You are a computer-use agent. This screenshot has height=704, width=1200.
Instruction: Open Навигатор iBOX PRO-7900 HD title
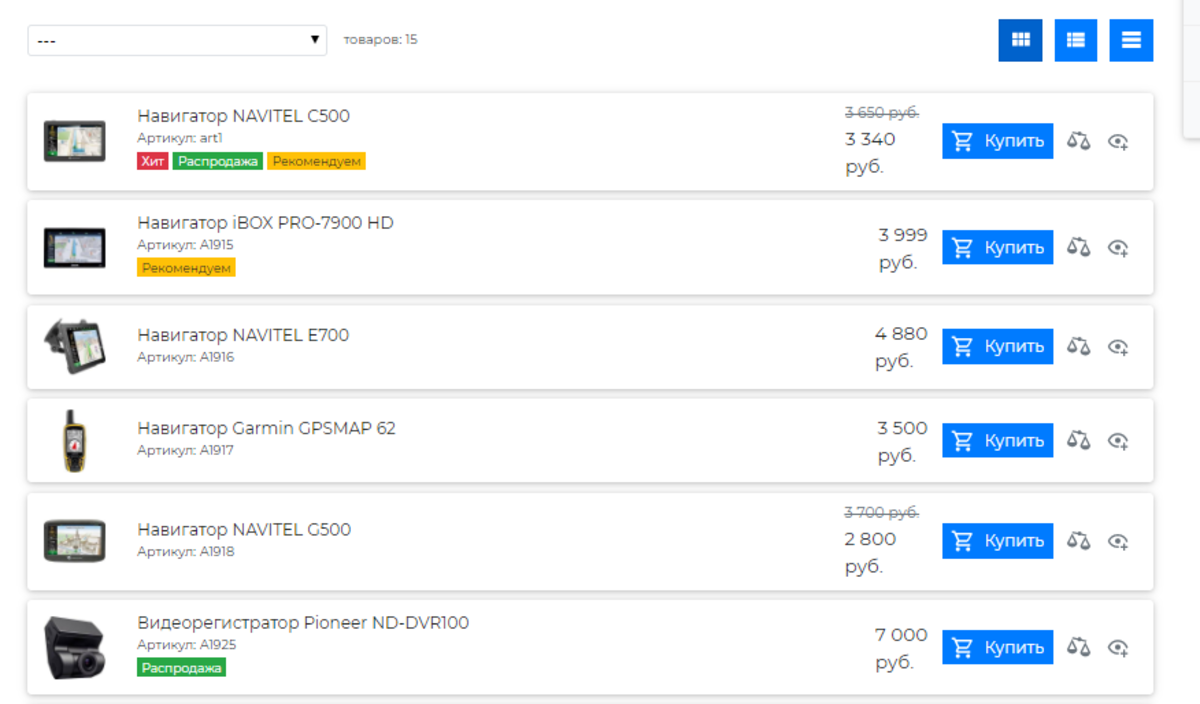(x=265, y=223)
